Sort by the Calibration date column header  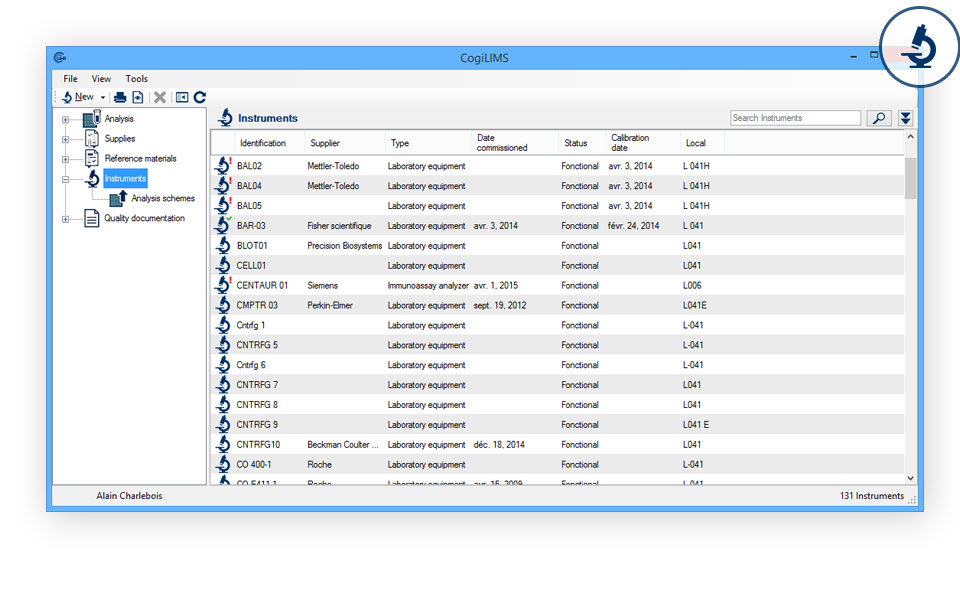(x=630, y=143)
